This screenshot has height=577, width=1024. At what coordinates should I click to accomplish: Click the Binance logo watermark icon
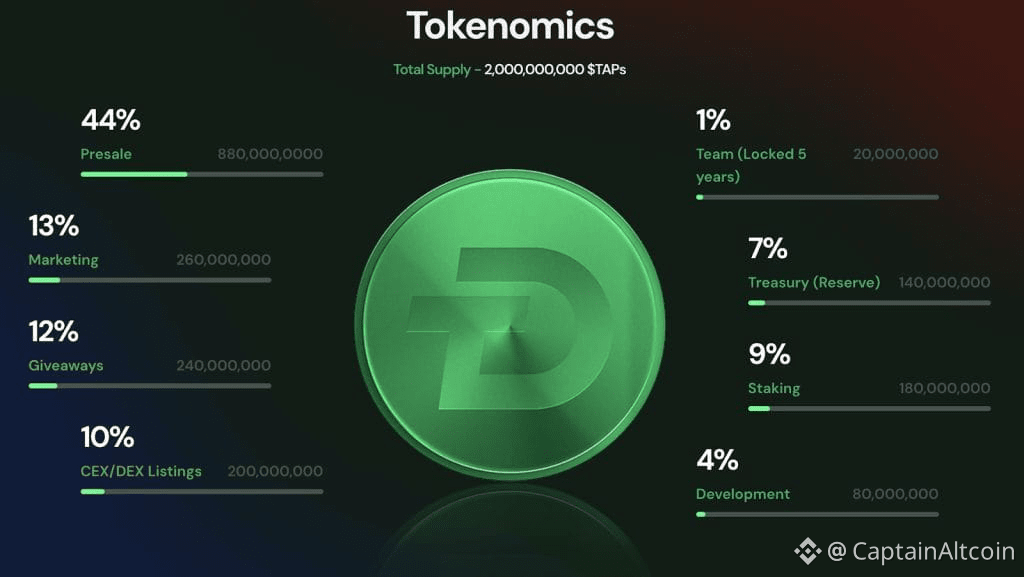click(807, 551)
